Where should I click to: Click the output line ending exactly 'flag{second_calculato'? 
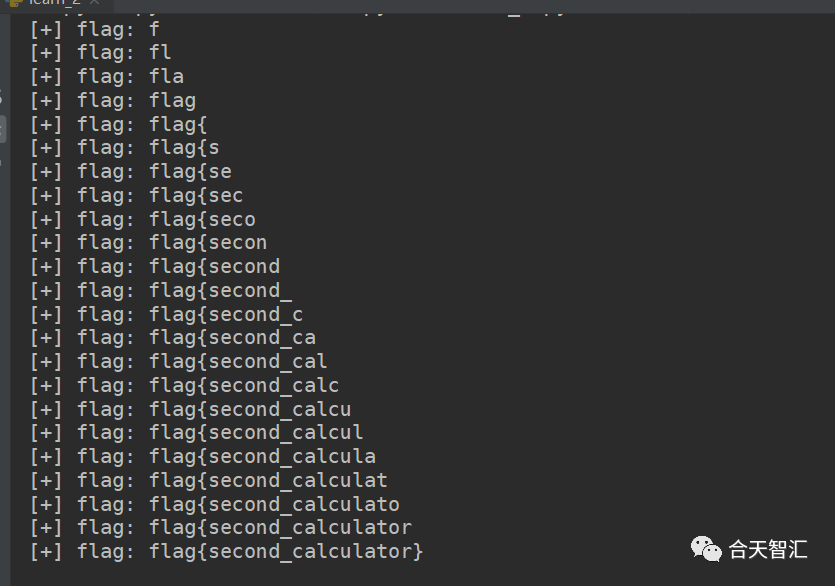tap(214, 505)
